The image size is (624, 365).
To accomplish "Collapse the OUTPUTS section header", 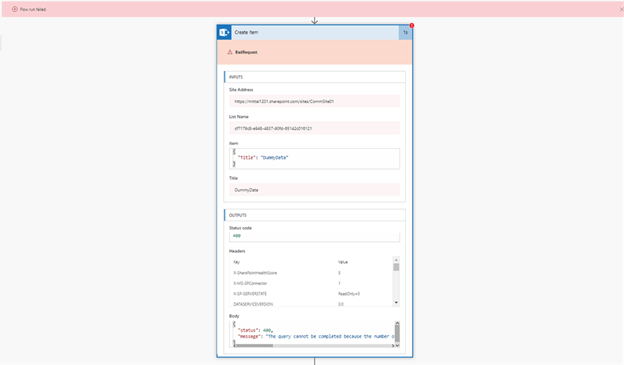I will (x=314, y=215).
